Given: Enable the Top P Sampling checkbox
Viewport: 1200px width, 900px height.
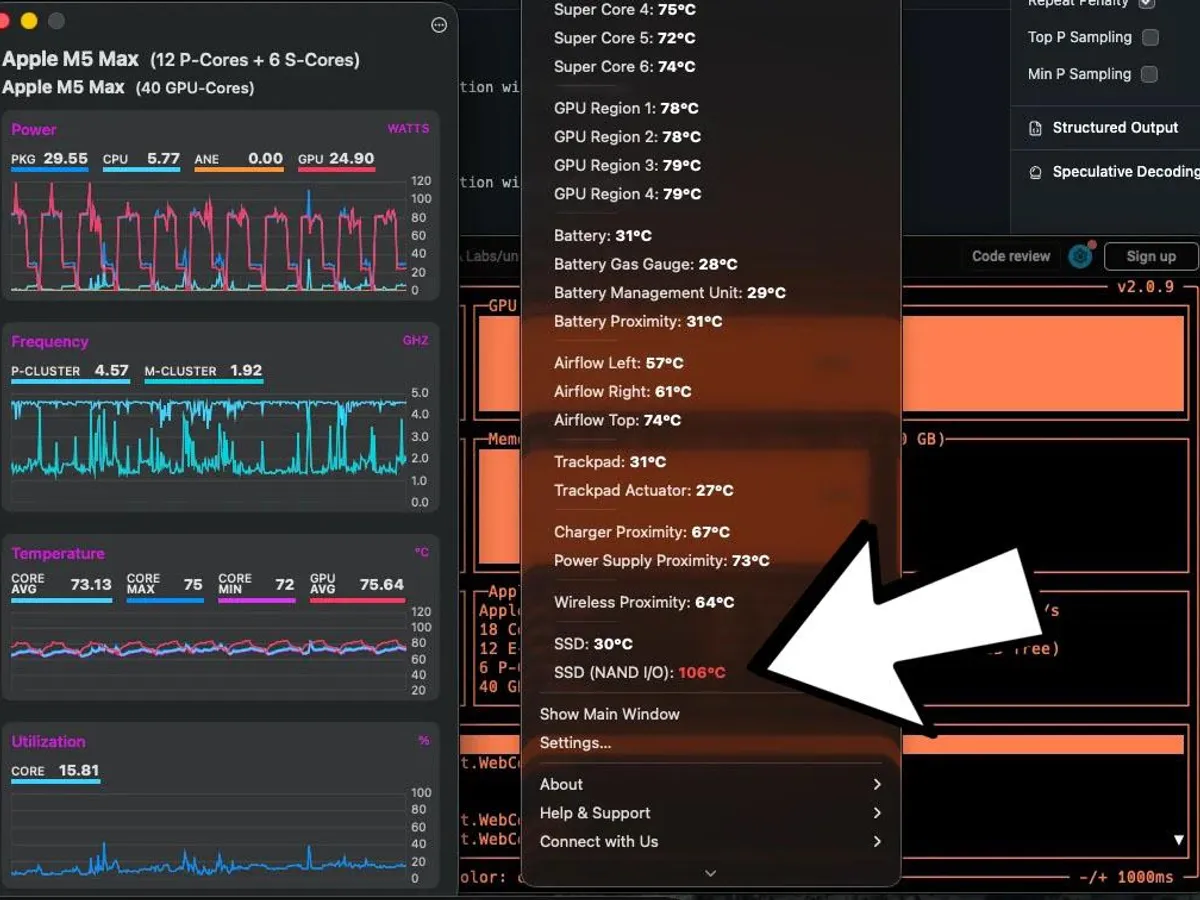Looking at the screenshot, I should pos(1150,38).
